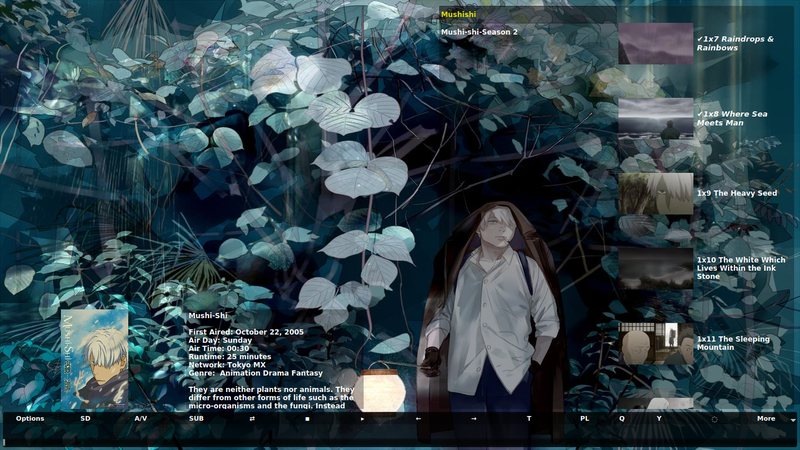Click the dotted circle icon in bottom bar
The image size is (800, 450).
pos(714,419)
